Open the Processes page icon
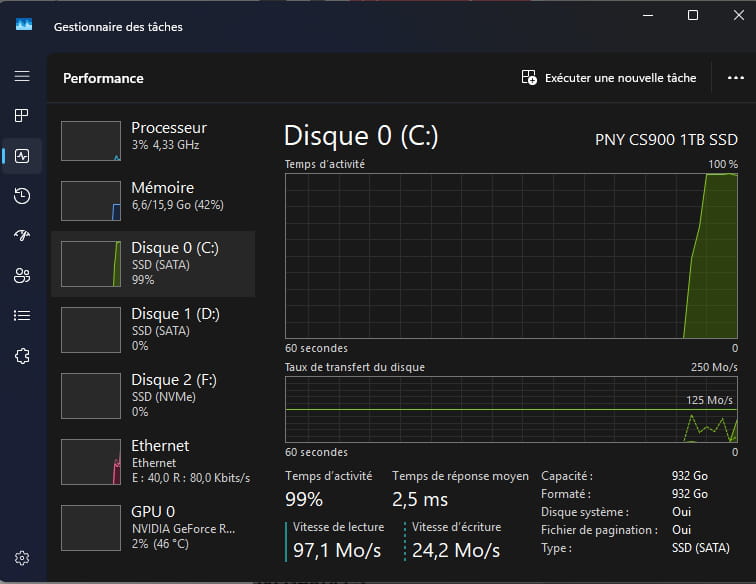The image size is (756, 584). click(x=22, y=116)
